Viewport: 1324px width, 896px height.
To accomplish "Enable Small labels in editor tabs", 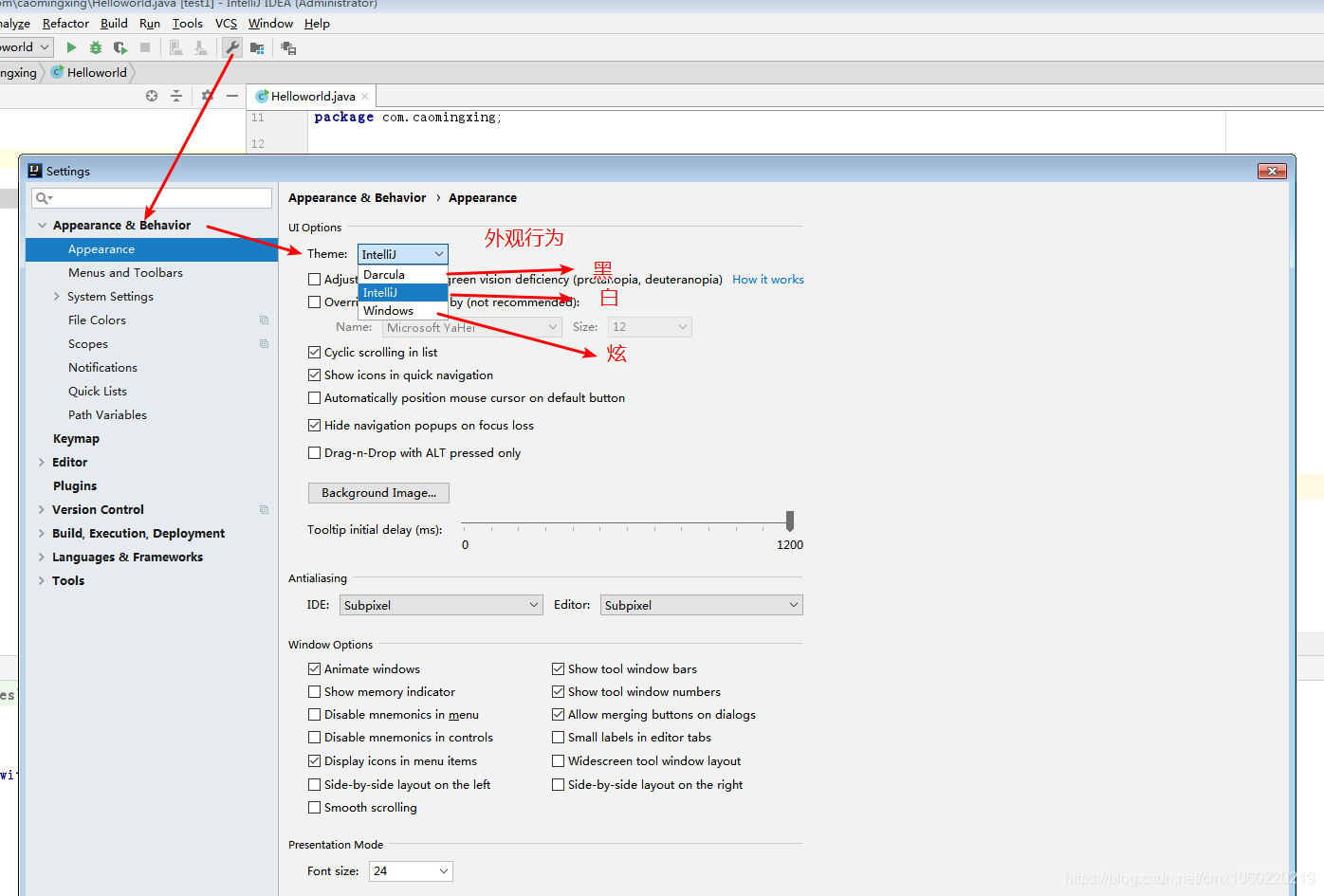I will [x=558, y=738].
